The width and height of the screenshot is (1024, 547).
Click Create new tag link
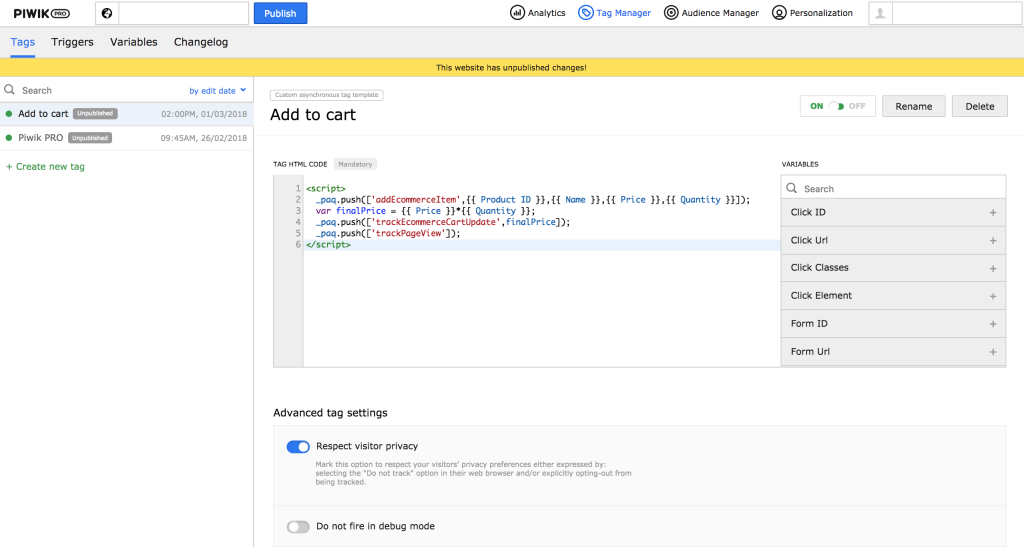point(45,166)
